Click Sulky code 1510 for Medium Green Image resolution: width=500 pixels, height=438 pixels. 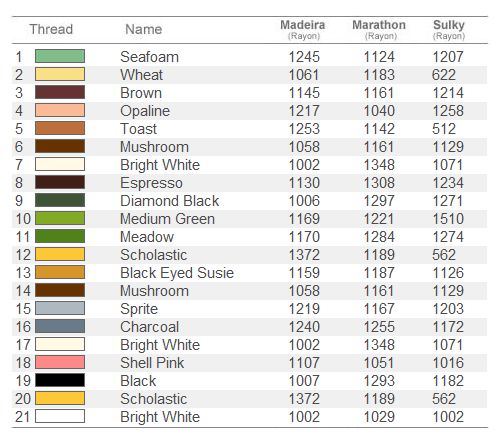[448, 219]
